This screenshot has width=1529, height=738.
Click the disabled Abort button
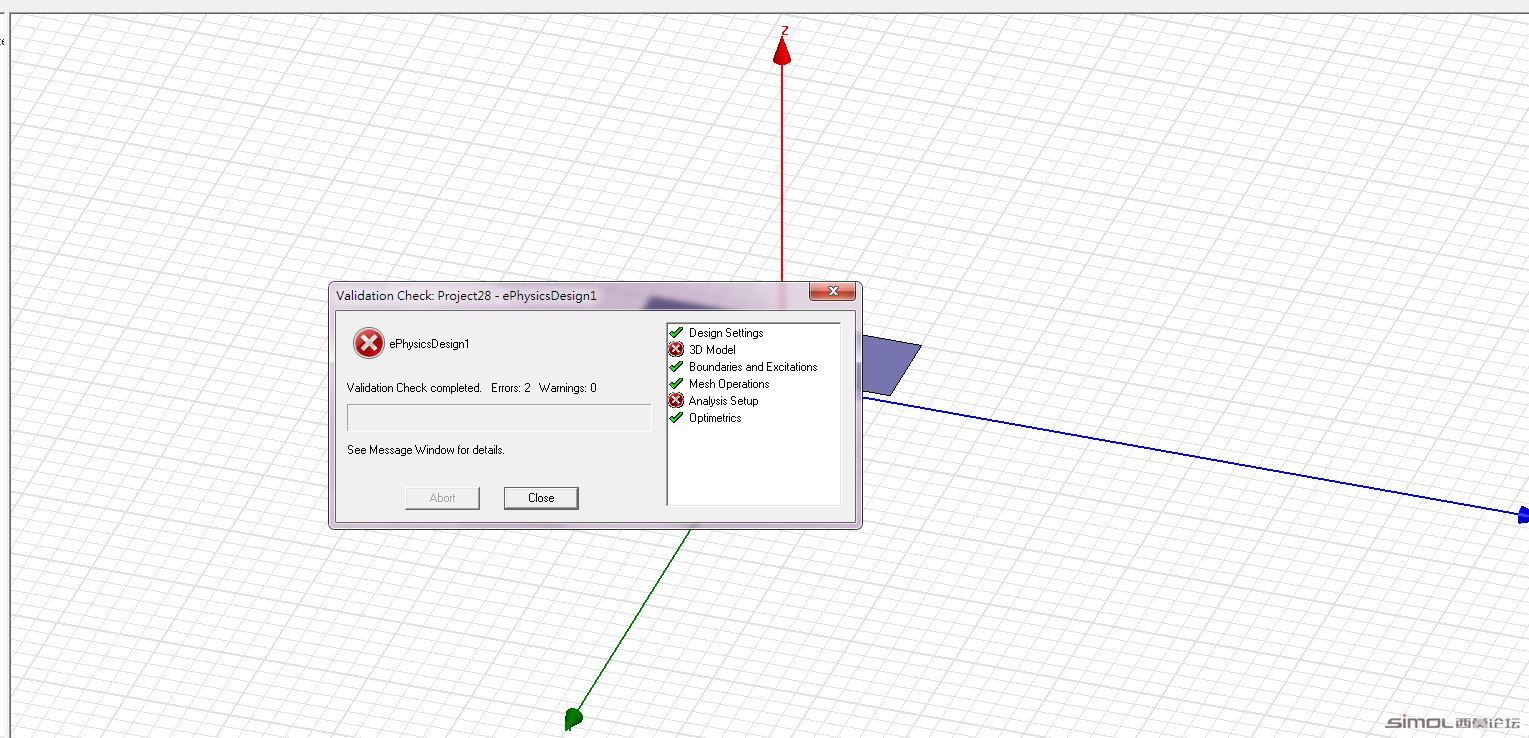442,498
